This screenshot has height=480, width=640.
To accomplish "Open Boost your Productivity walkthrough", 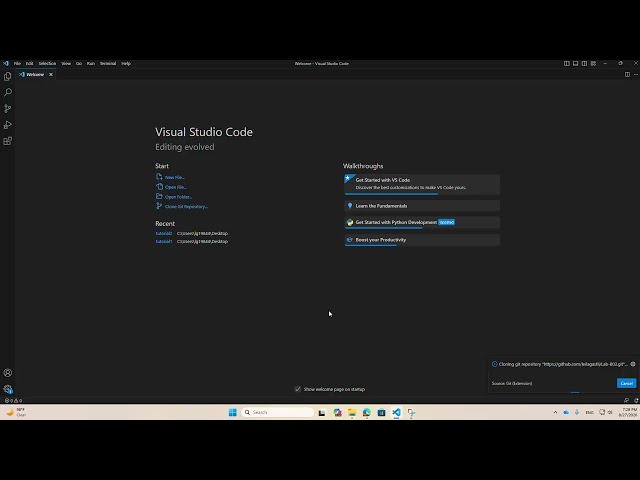I will coord(422,240).
